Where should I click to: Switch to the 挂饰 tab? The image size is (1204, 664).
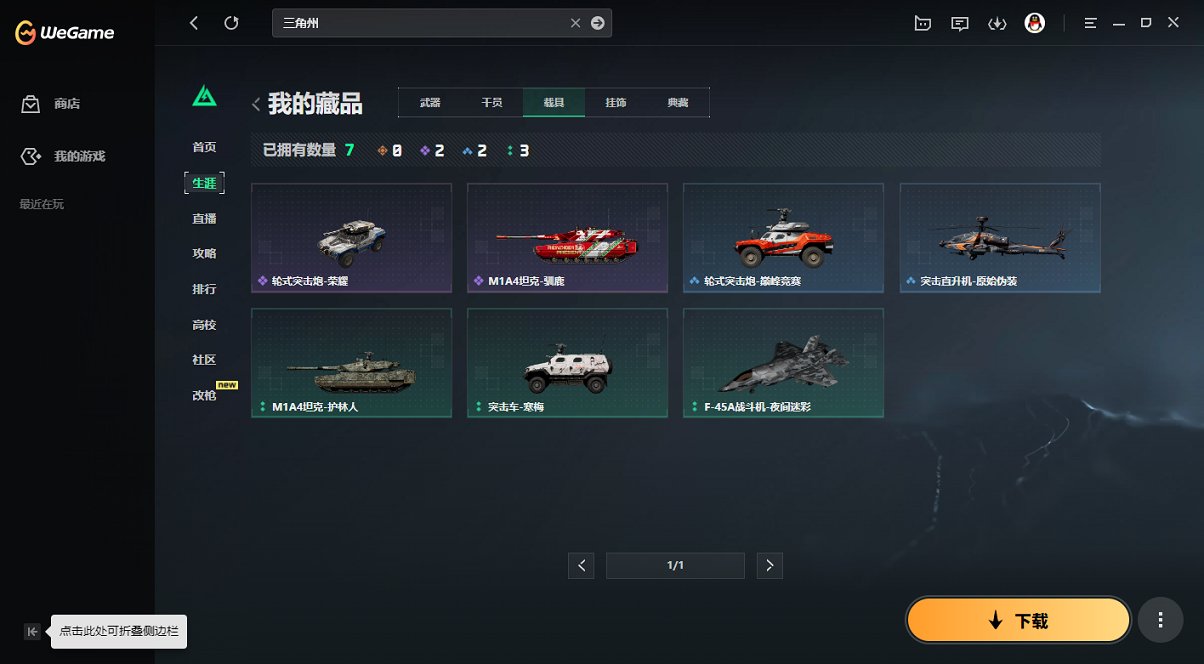pyautogui.click(x=616, y=102)
